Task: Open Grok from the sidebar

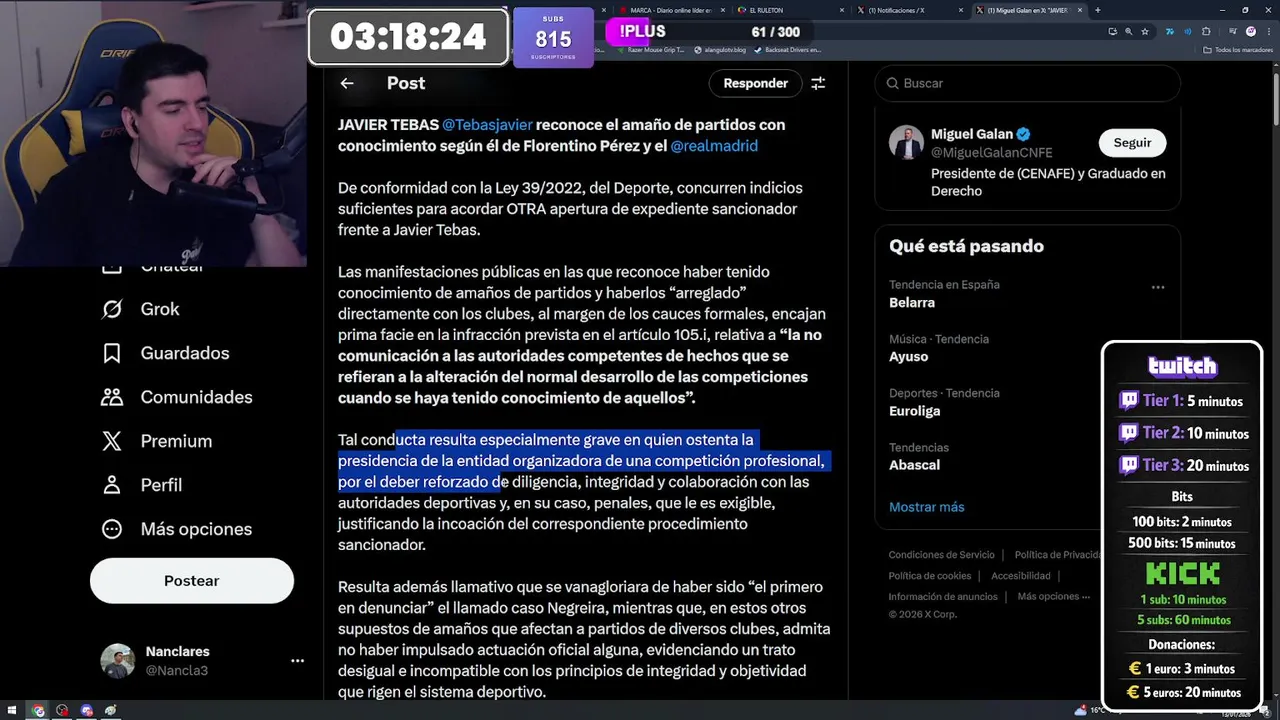Action: [x=140, y=309]
